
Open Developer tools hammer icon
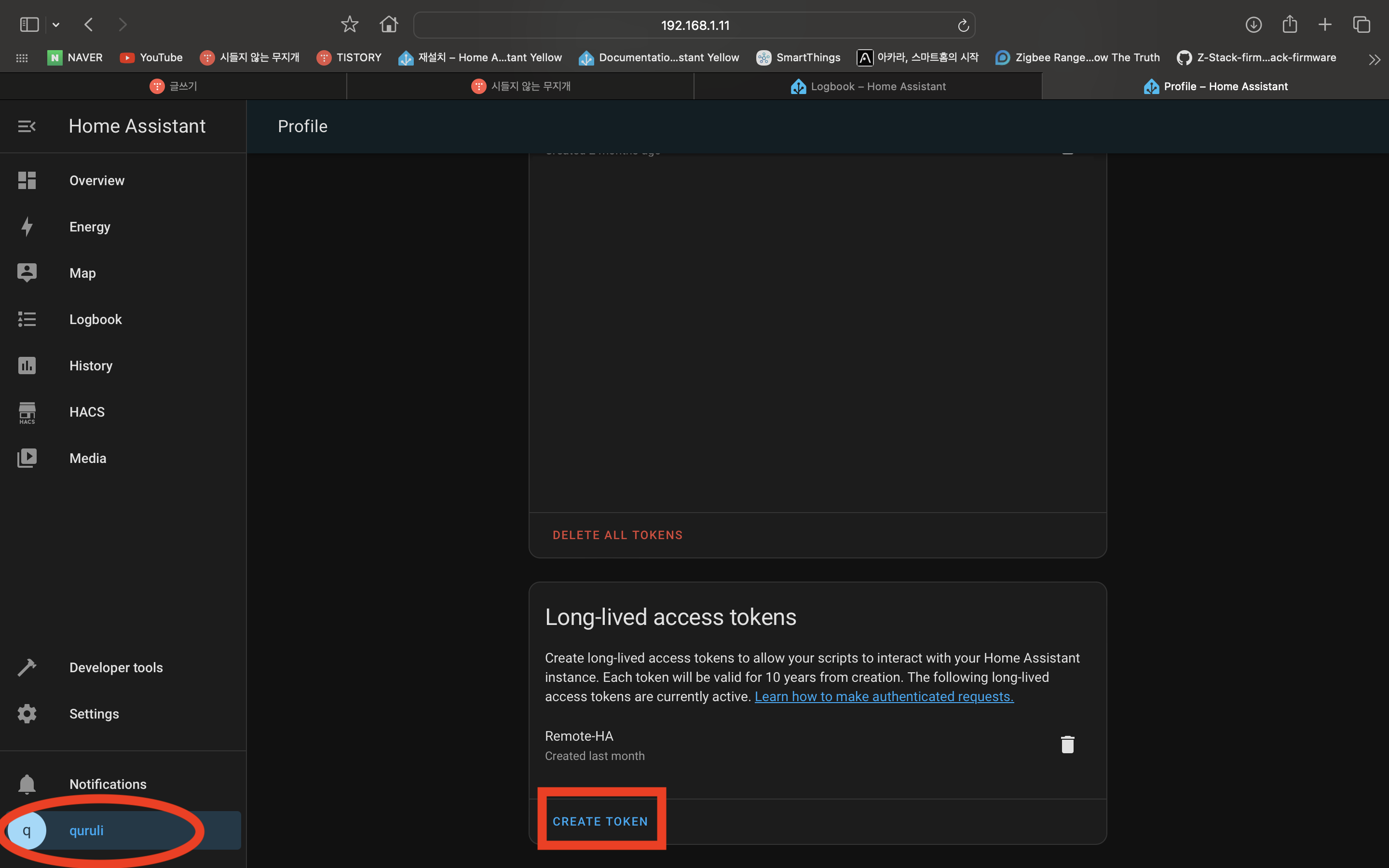(x=27, y=667)
